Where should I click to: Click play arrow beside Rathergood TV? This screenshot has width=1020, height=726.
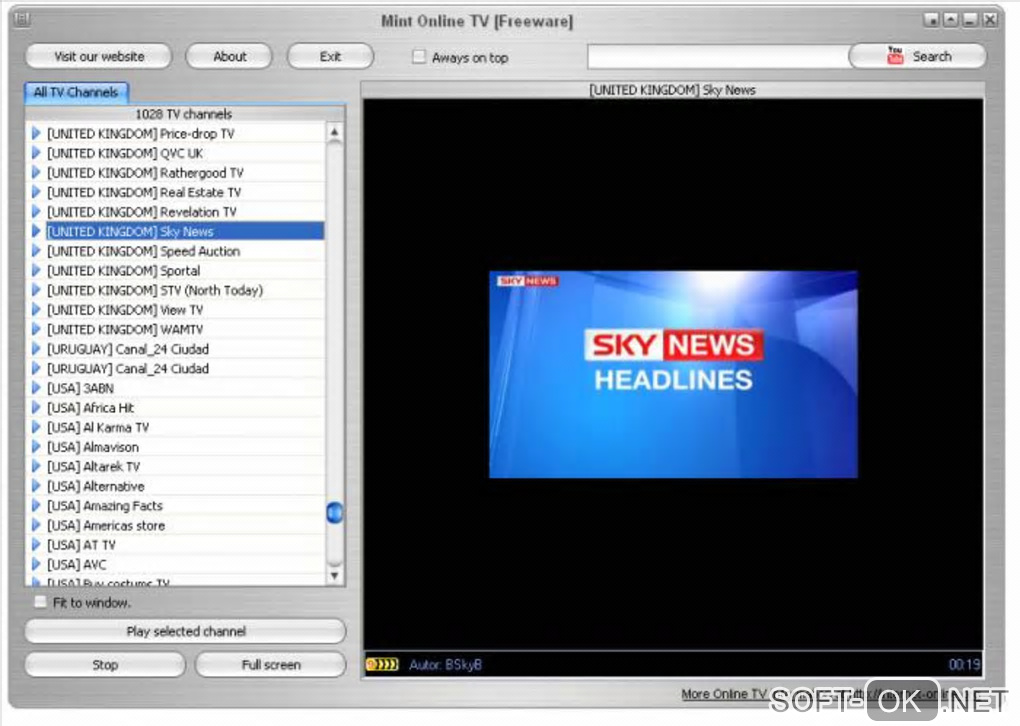click(36, 172)
